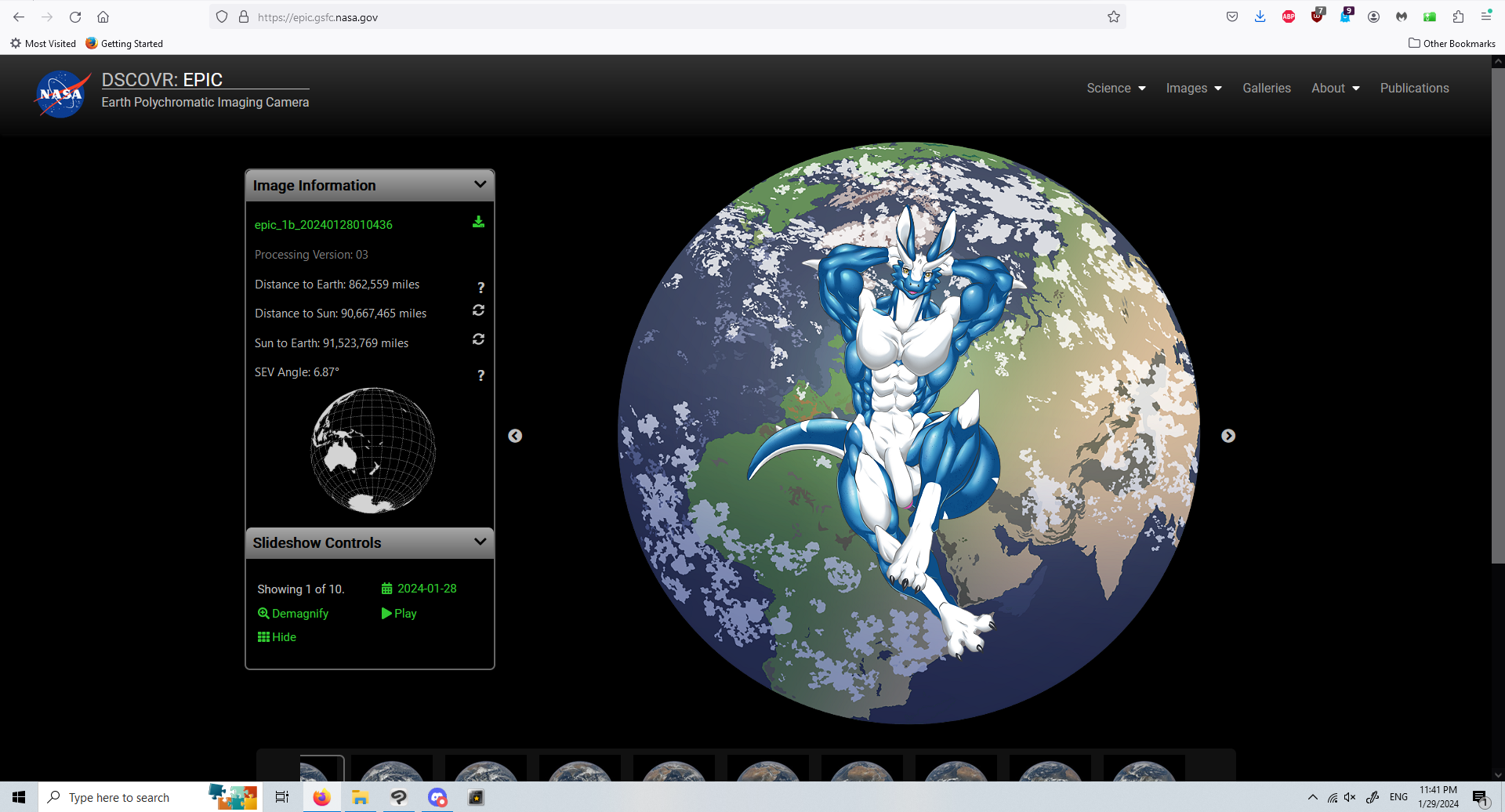Viewport: 1505px width, 812px height.
Task: Switch to Firefox in the taskbar
Action: pos(321,797)
